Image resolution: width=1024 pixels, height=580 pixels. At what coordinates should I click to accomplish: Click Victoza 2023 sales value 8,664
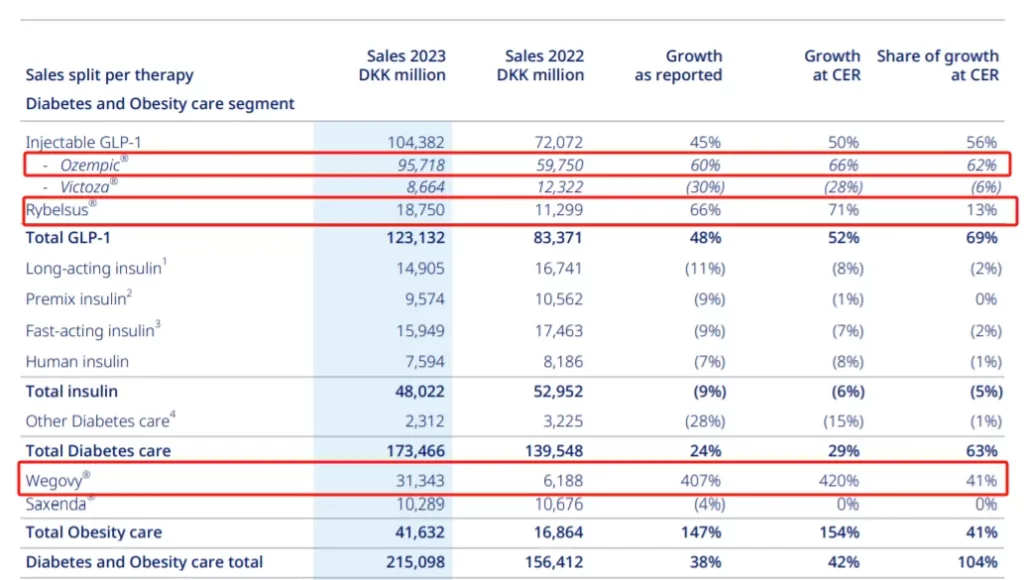point(425,187)
